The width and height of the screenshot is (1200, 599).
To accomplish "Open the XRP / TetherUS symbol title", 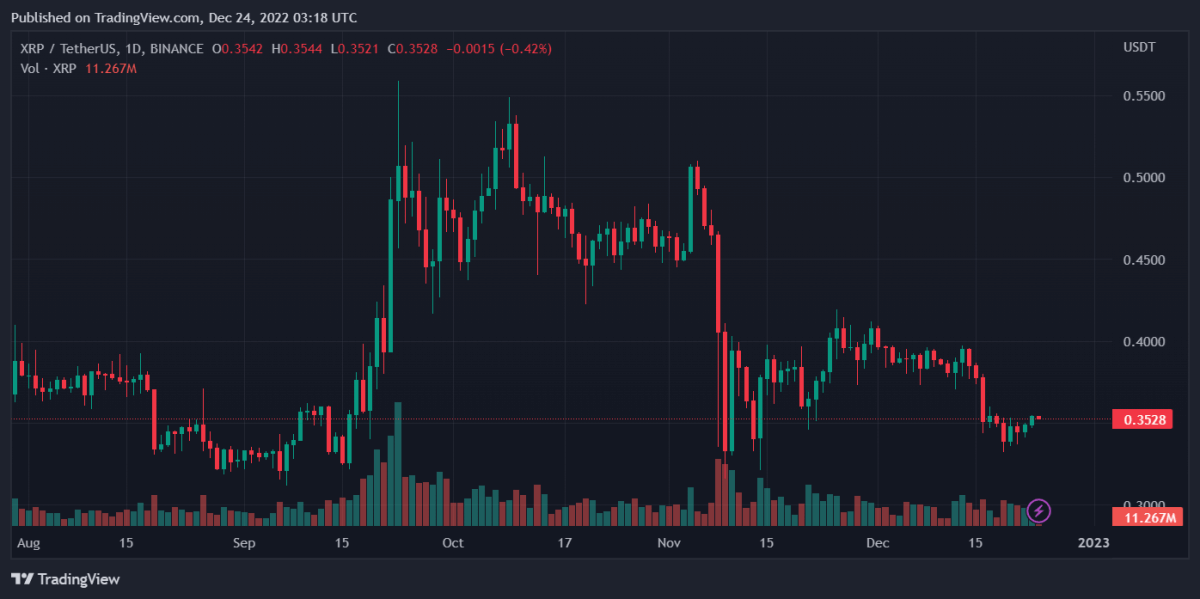I will click(x=66, y=48).
